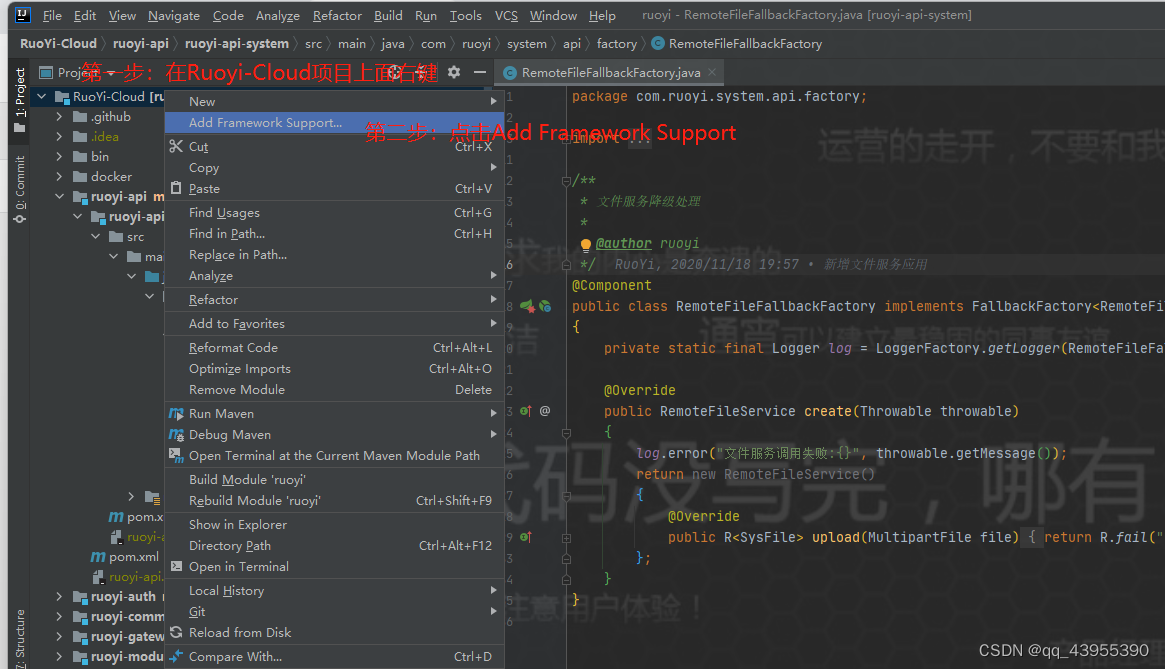Click the yellow intention bulb in editor gutter
The image size is (1165, 669).
[x=585, y=245]
